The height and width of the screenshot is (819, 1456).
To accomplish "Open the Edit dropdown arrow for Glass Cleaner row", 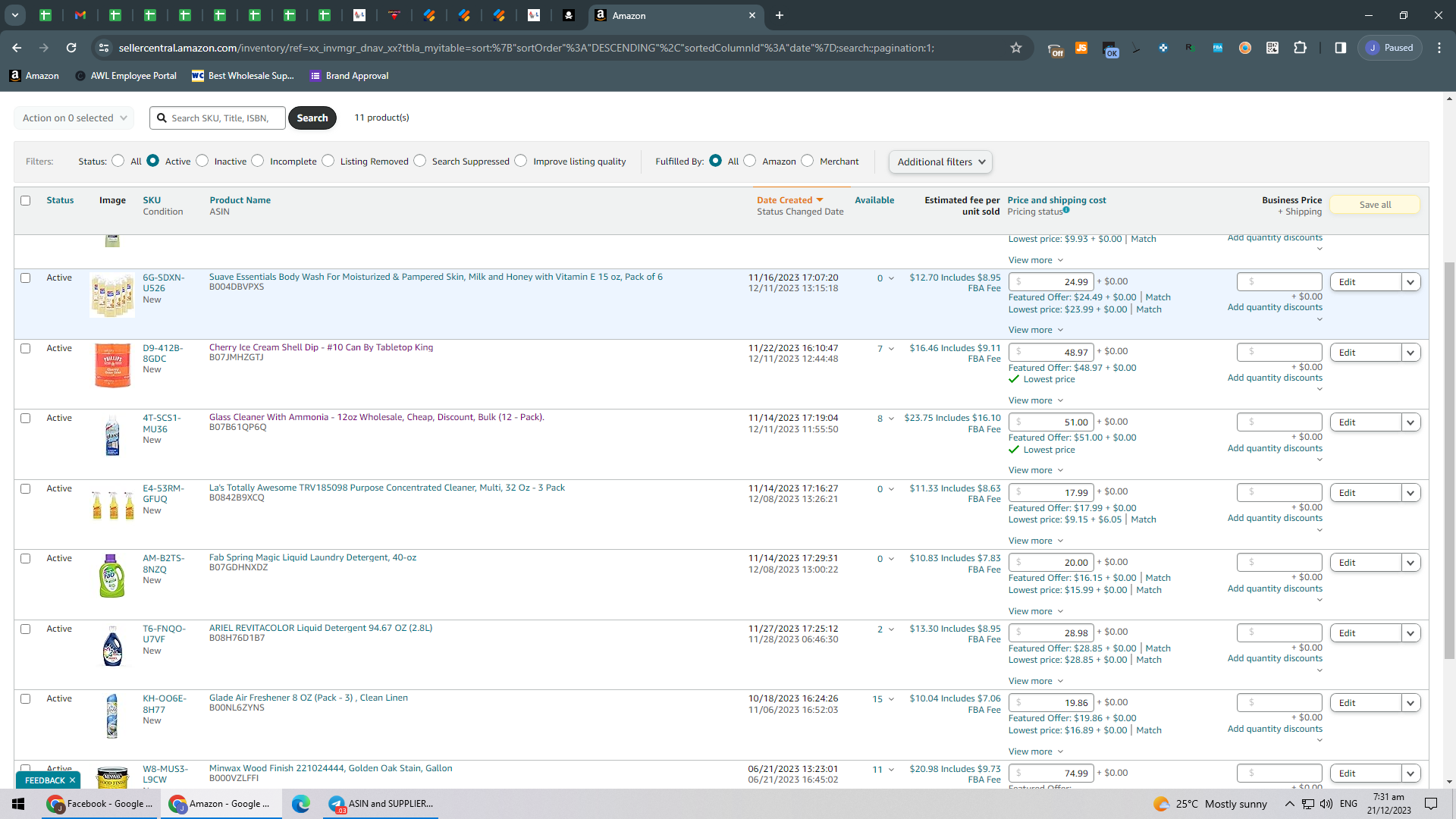I will point(1410,422).
